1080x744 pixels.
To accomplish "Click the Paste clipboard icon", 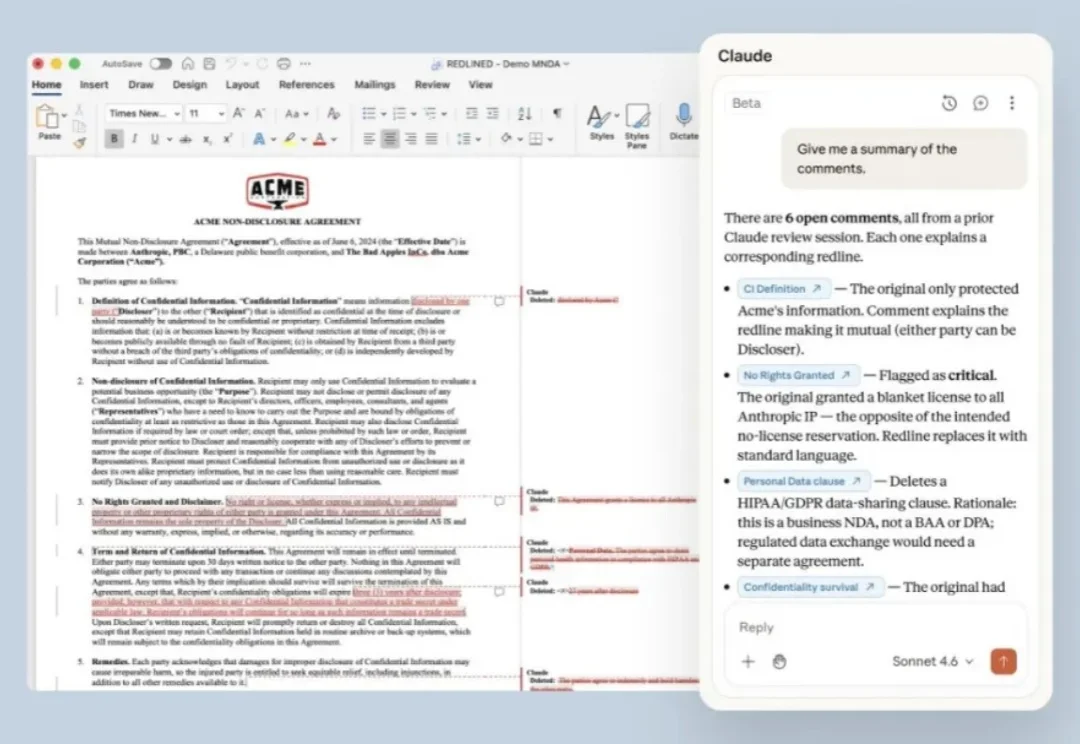I will click(x=49, y=118).
